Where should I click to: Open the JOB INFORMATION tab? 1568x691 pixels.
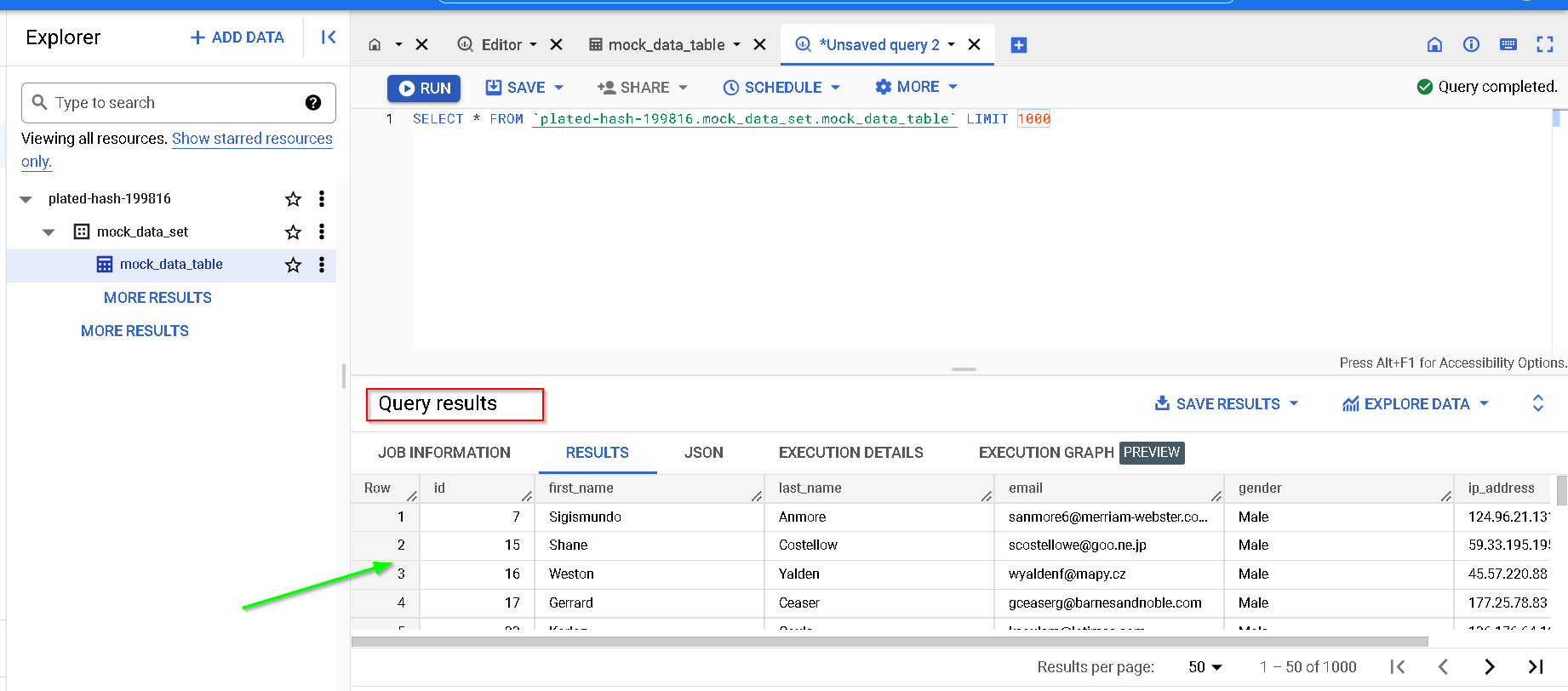[x=444, y=453]
